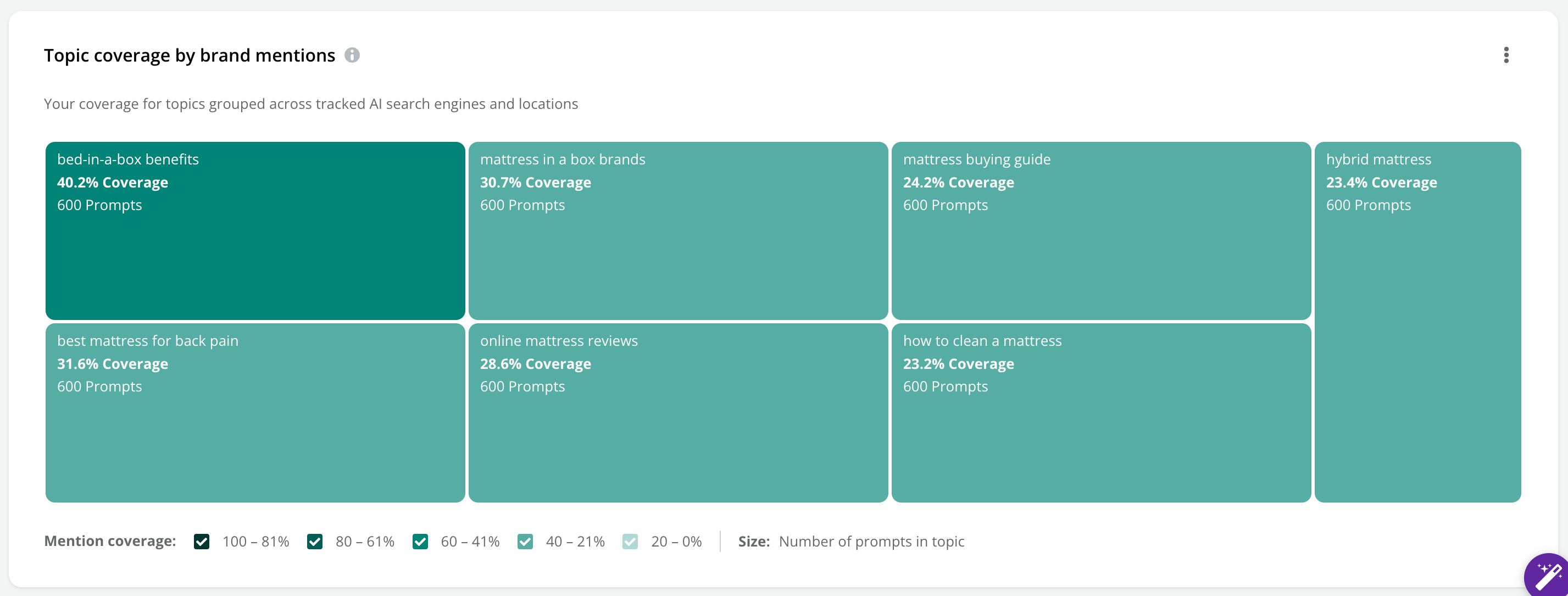Toggle the 20 – 0% coverage checkbox
The width and height of the screenshot is (1568, 596).
631,541
